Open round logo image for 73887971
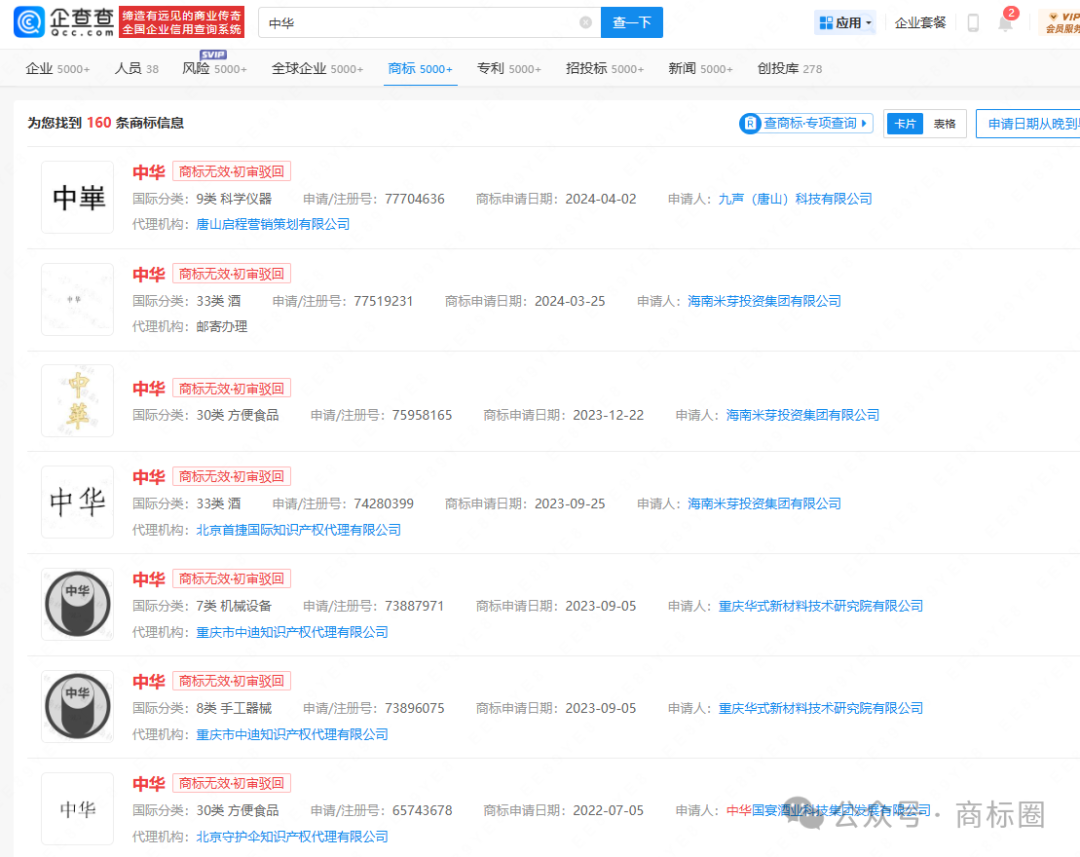This screenshot has width=1080, height=857. click(x=77, y=604)
